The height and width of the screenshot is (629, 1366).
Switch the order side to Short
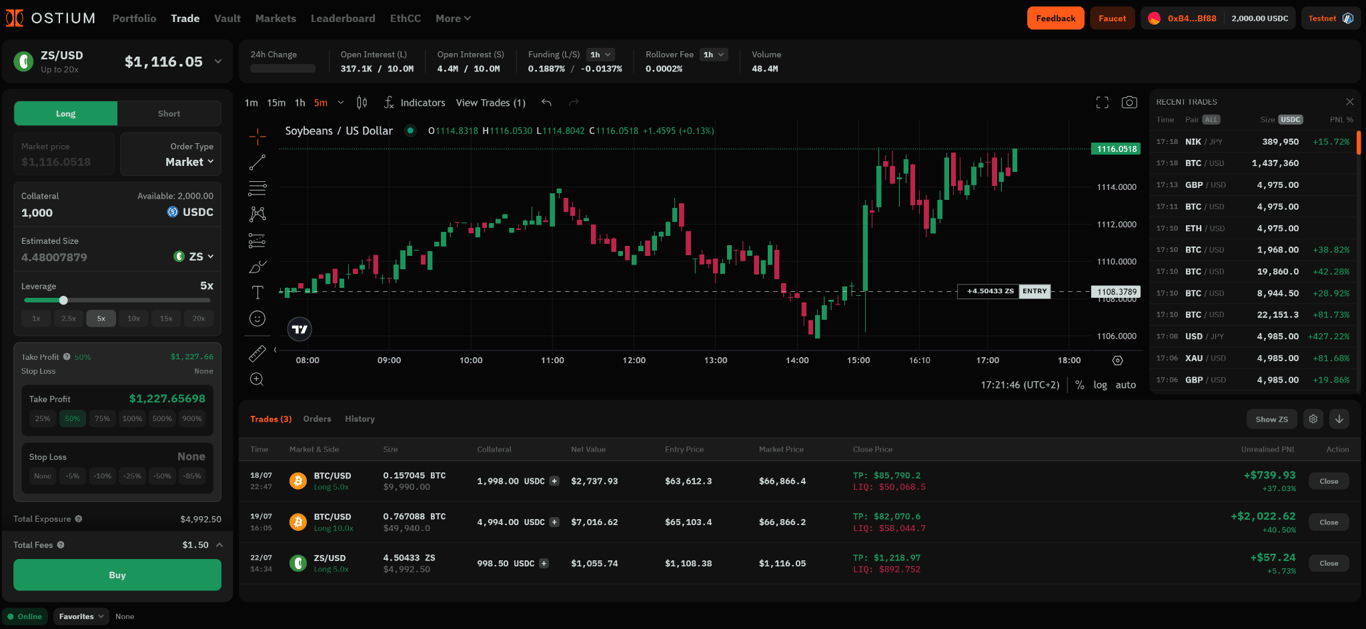click(169, 114)
